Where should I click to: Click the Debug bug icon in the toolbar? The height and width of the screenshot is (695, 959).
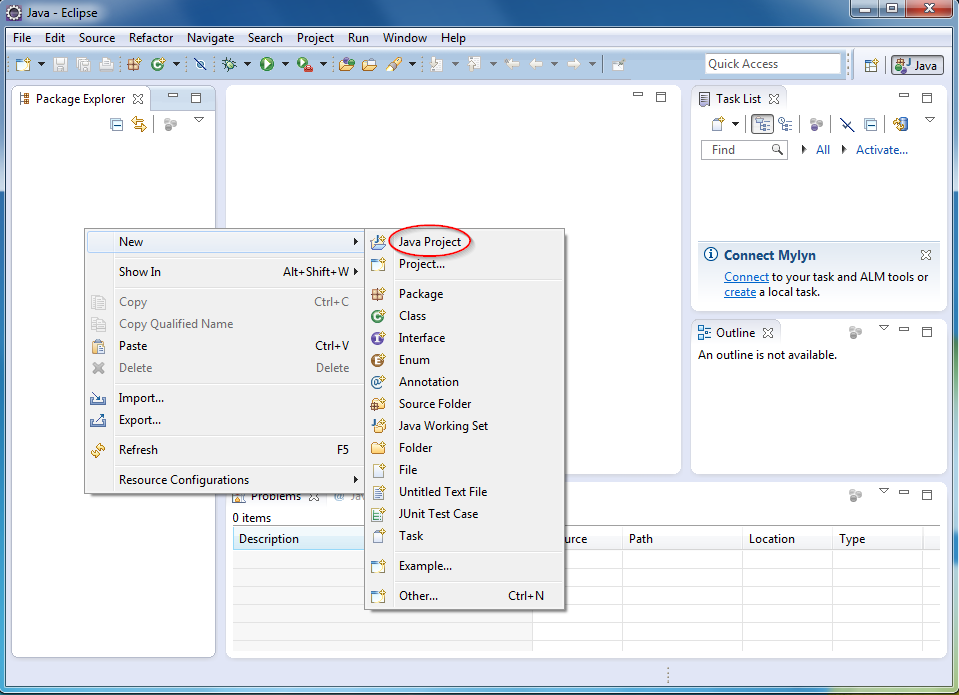(x=230, y=64)
